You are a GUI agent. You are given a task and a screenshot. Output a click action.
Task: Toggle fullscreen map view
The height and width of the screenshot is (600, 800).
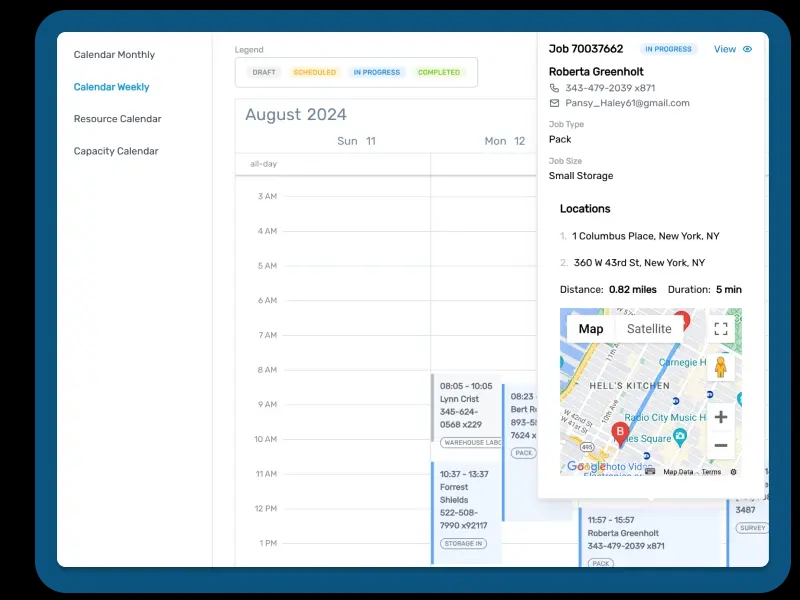tap(720, 329)
